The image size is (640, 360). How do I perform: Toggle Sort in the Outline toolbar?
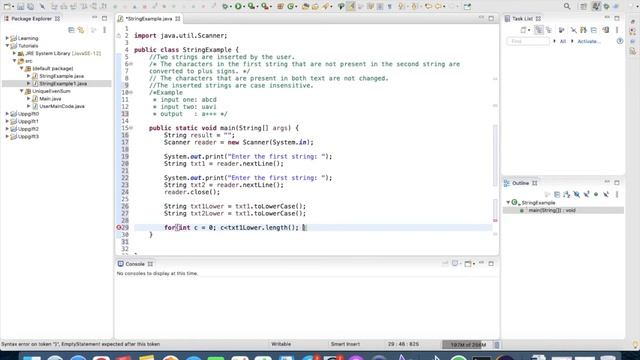click(567, 195)
